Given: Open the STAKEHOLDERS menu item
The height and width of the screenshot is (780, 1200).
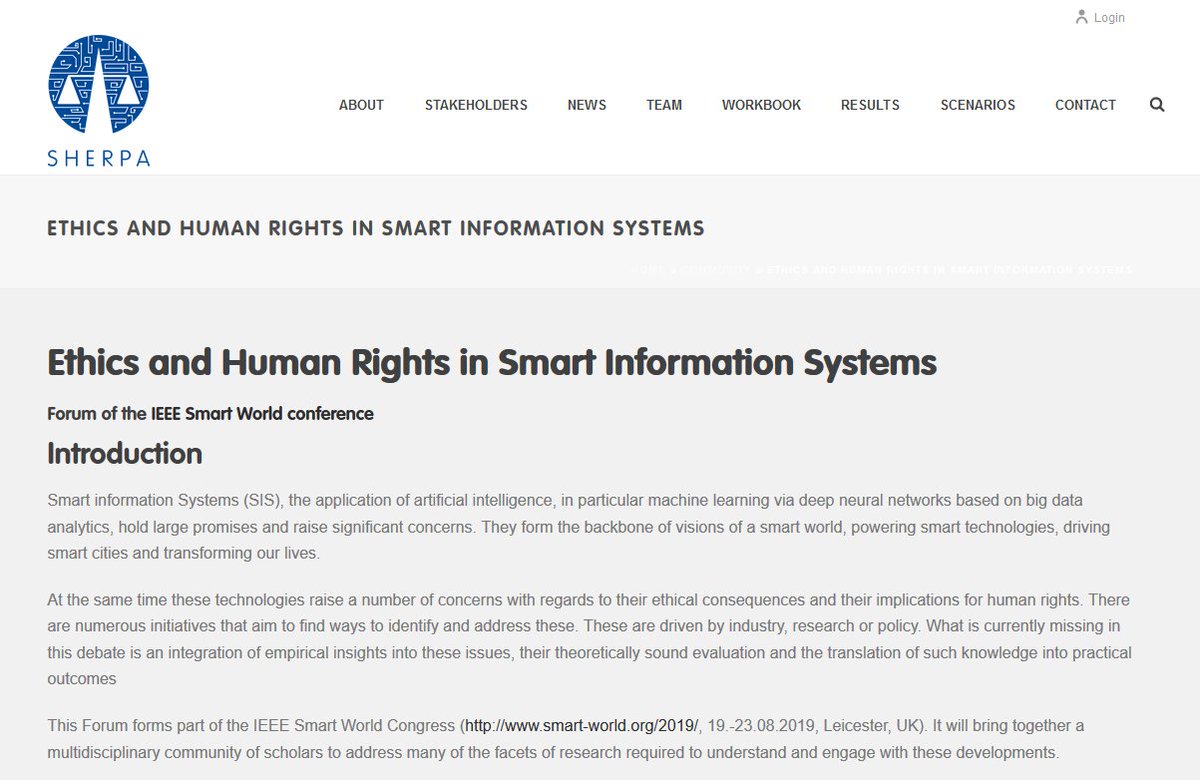Looking at the screenshot, I should (x=476, y=105).
